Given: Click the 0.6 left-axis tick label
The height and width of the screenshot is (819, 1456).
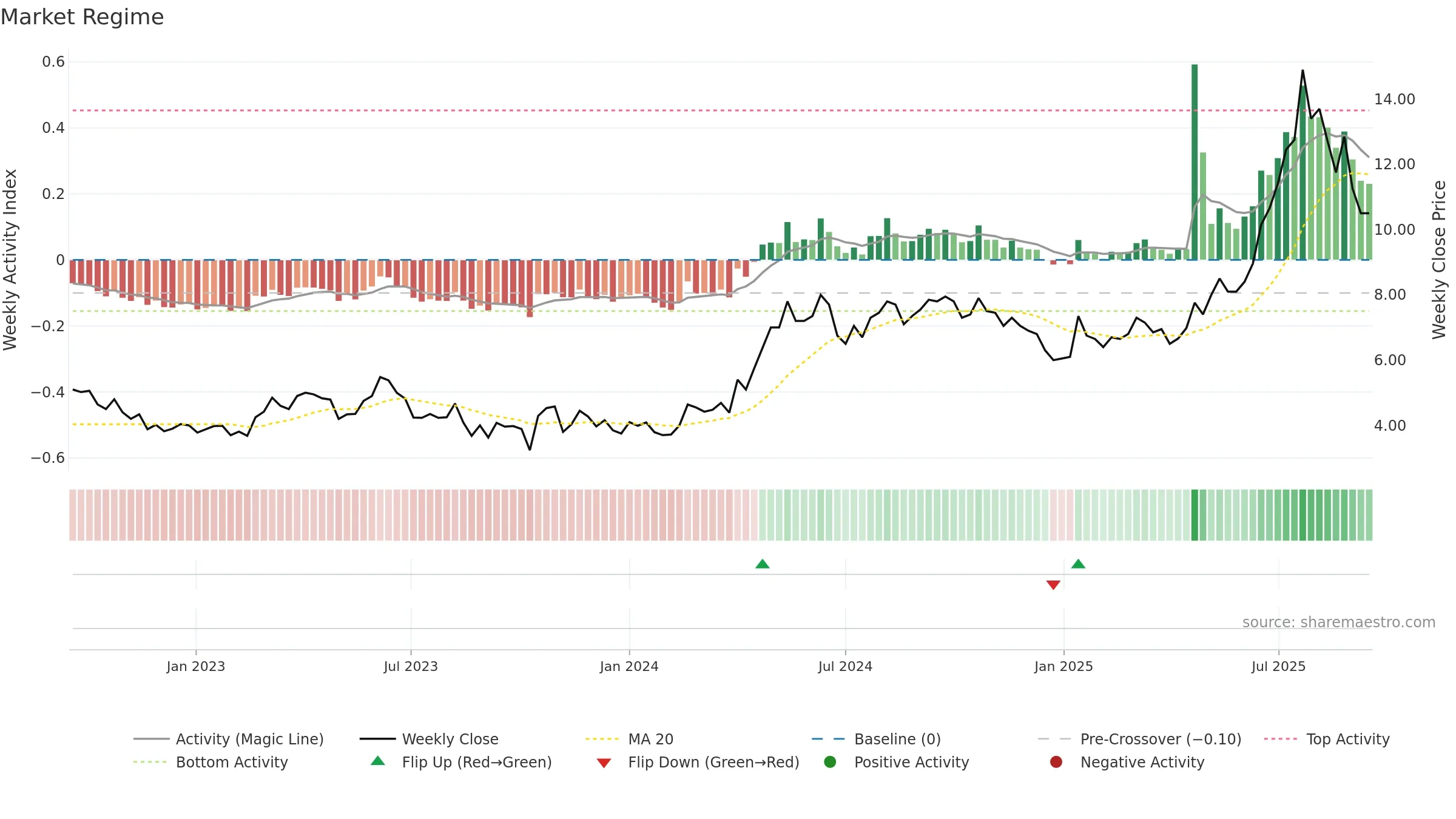Looking at the screenshot, I should pos(53,61).
